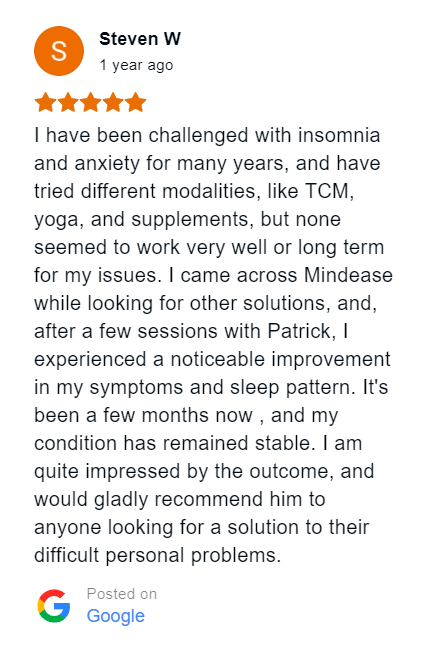Select the fourth orange rating star
The image size is (433, 649).
(x=113, y=102)
